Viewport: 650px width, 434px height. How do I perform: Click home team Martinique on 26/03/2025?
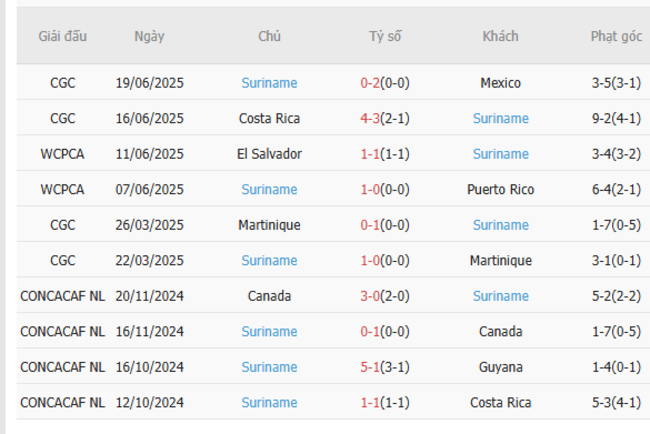[x=269, y=225]
